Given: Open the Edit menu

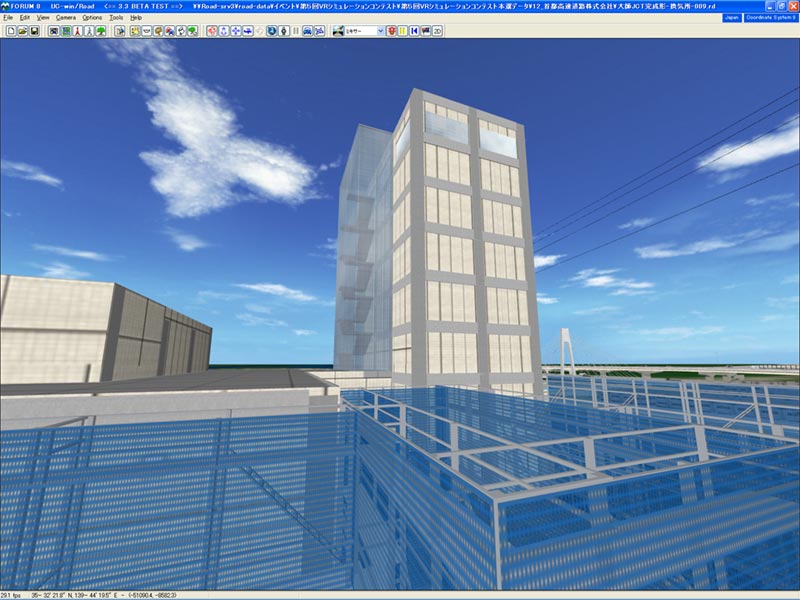Looking at the screenshot, I should [24, 17].
